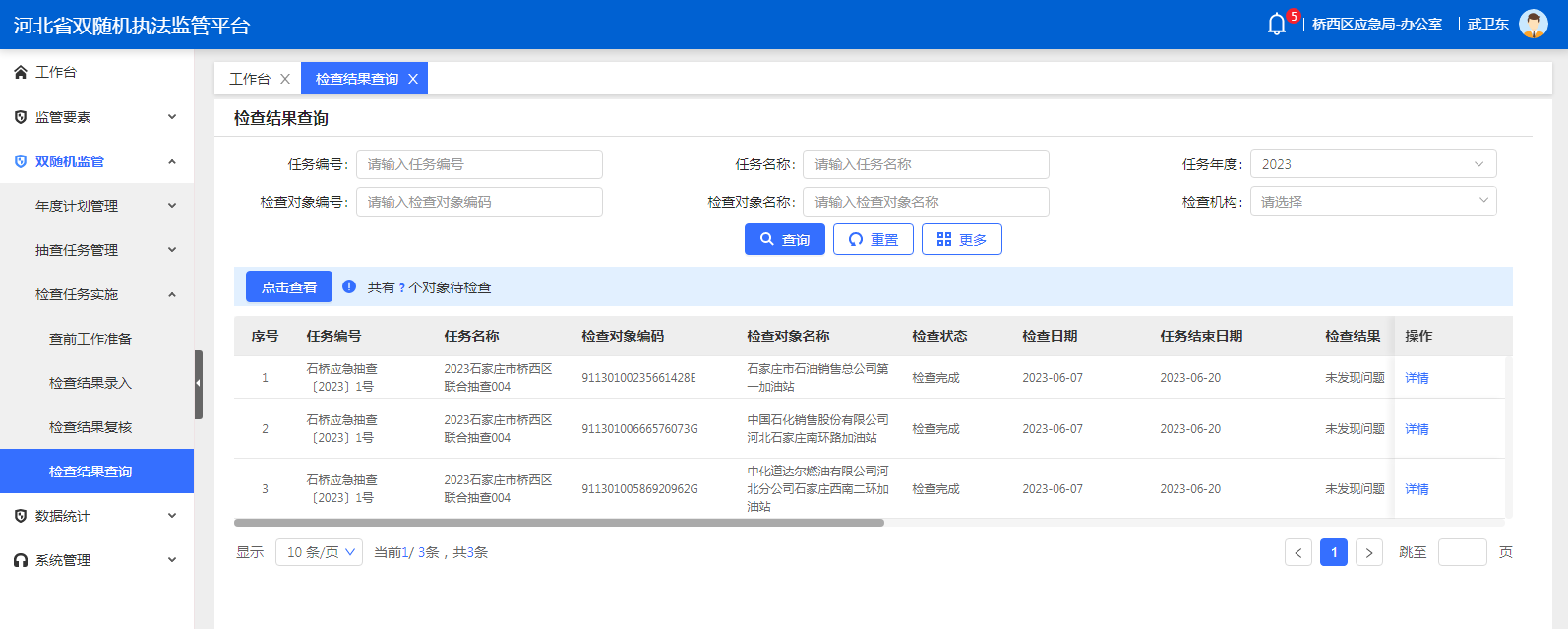
Task: Collapse 检查任务实施 submenu
Action: pos(172,294)
